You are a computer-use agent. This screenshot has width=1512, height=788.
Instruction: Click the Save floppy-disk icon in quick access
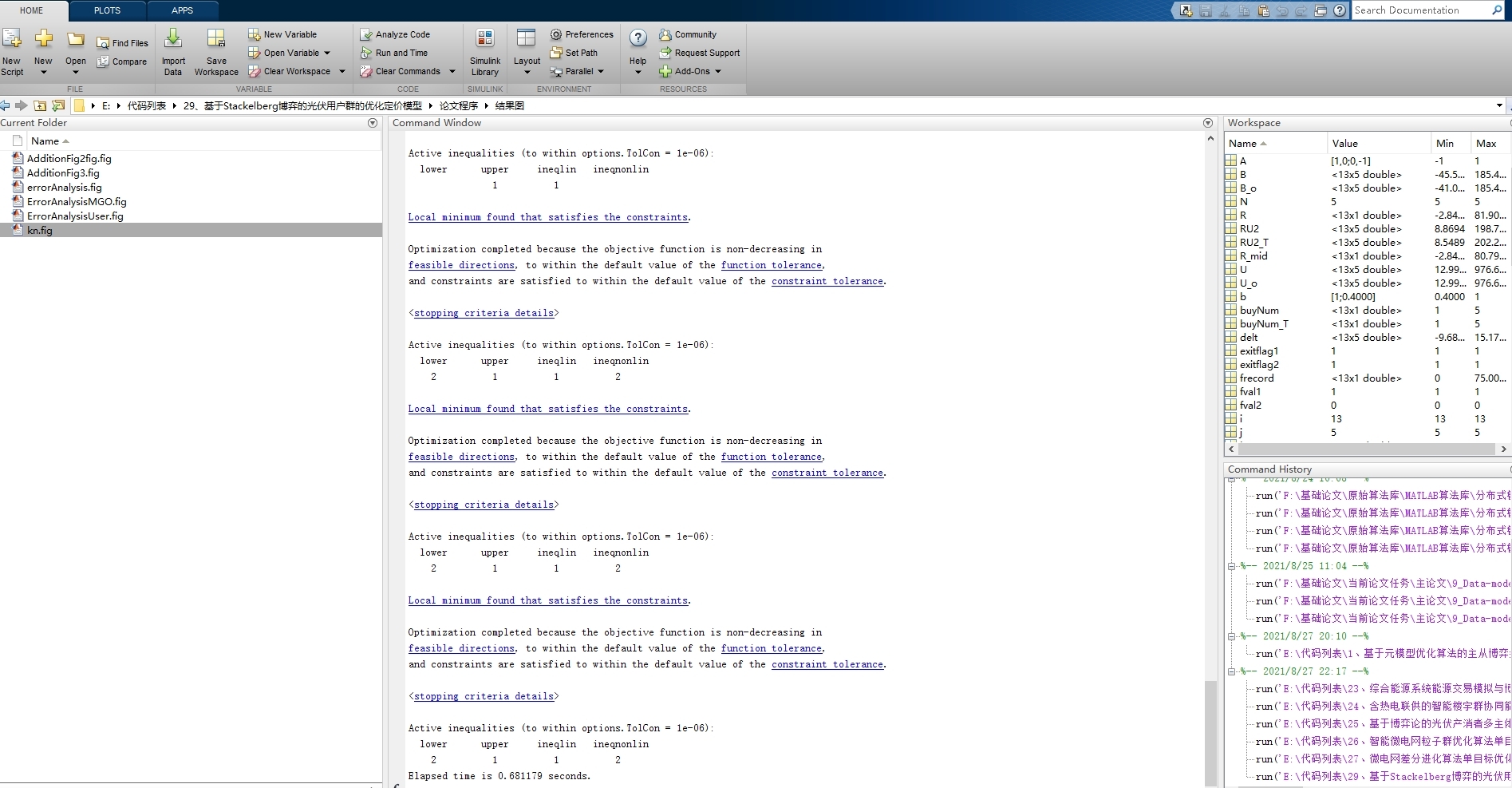1206,10
